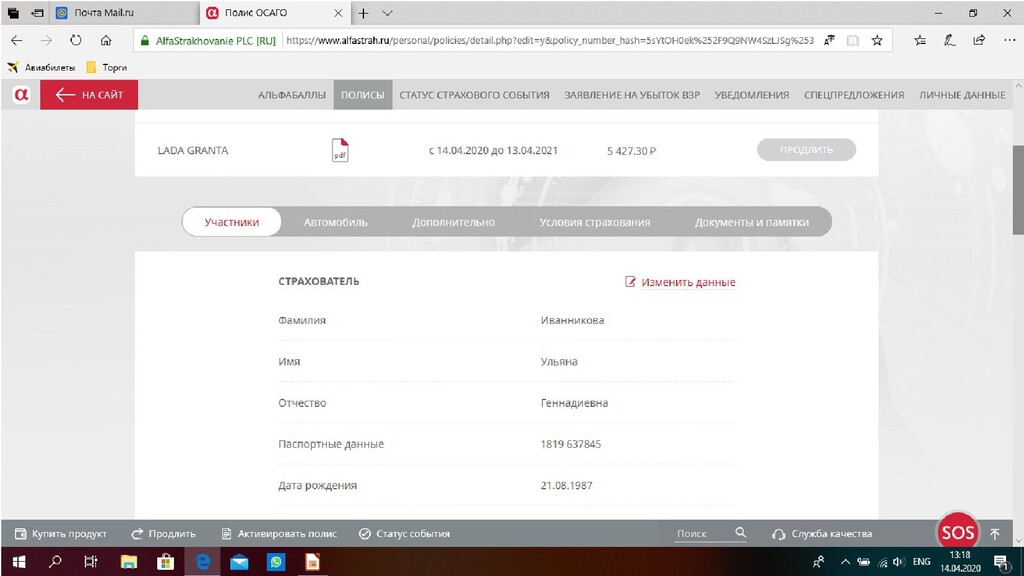Screen dimensions: 1024x576
Task: Click the passport value 1819 637845
Action: 570,444
